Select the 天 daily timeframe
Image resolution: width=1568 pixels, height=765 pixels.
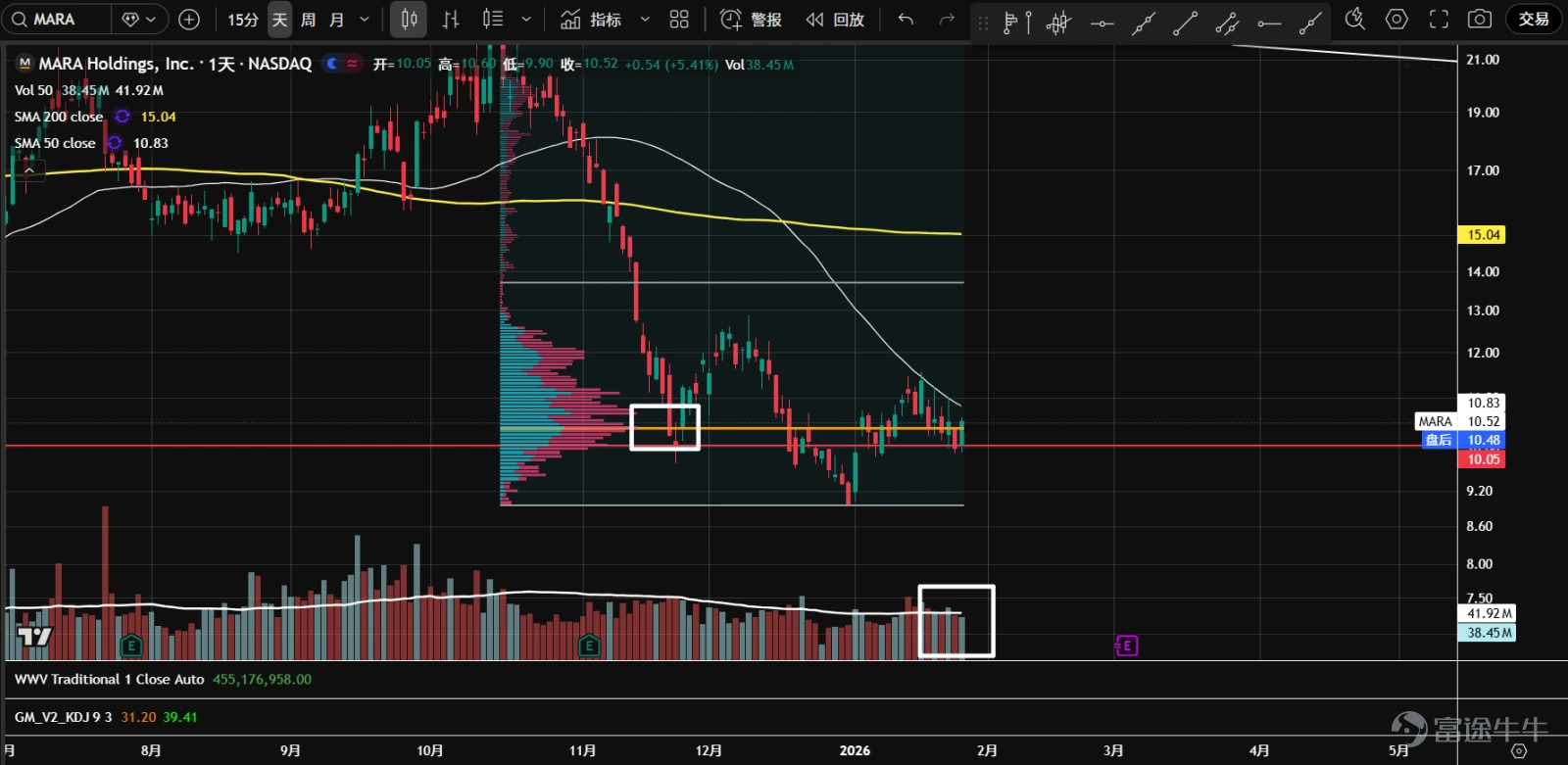pyautogui.click(x=279, y=20)
